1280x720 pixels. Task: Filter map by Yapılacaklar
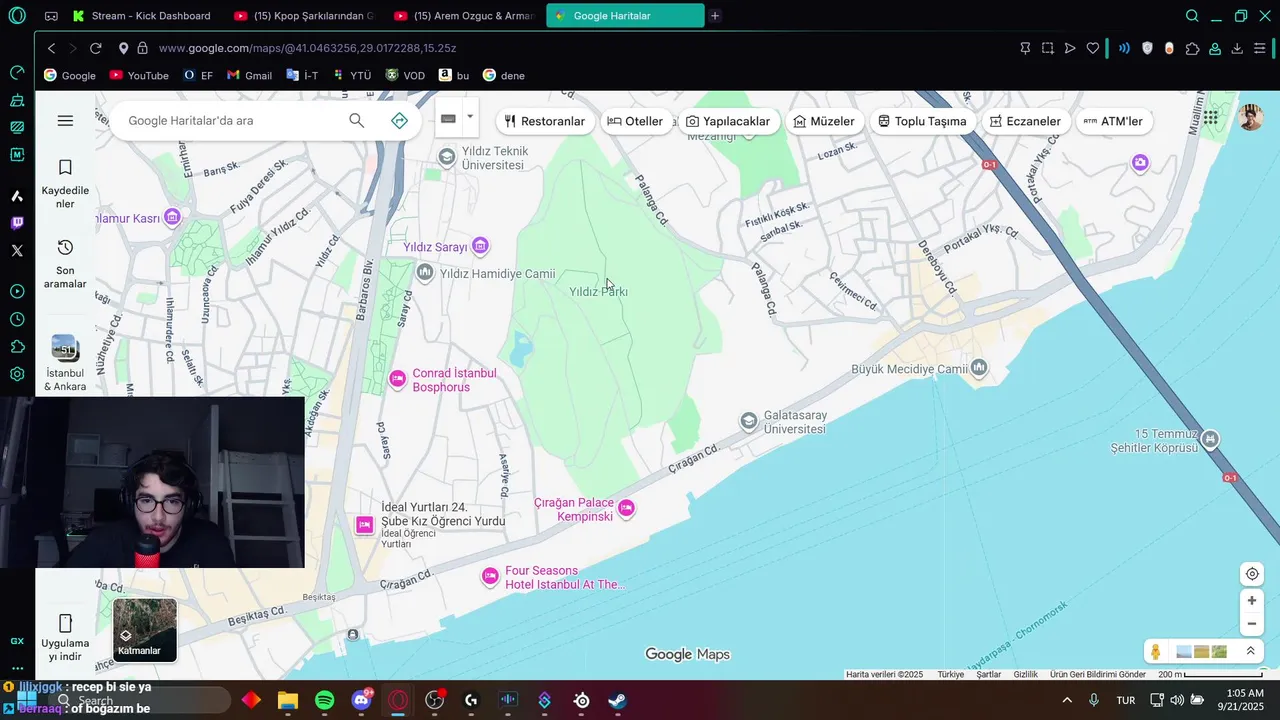[728, 121]
